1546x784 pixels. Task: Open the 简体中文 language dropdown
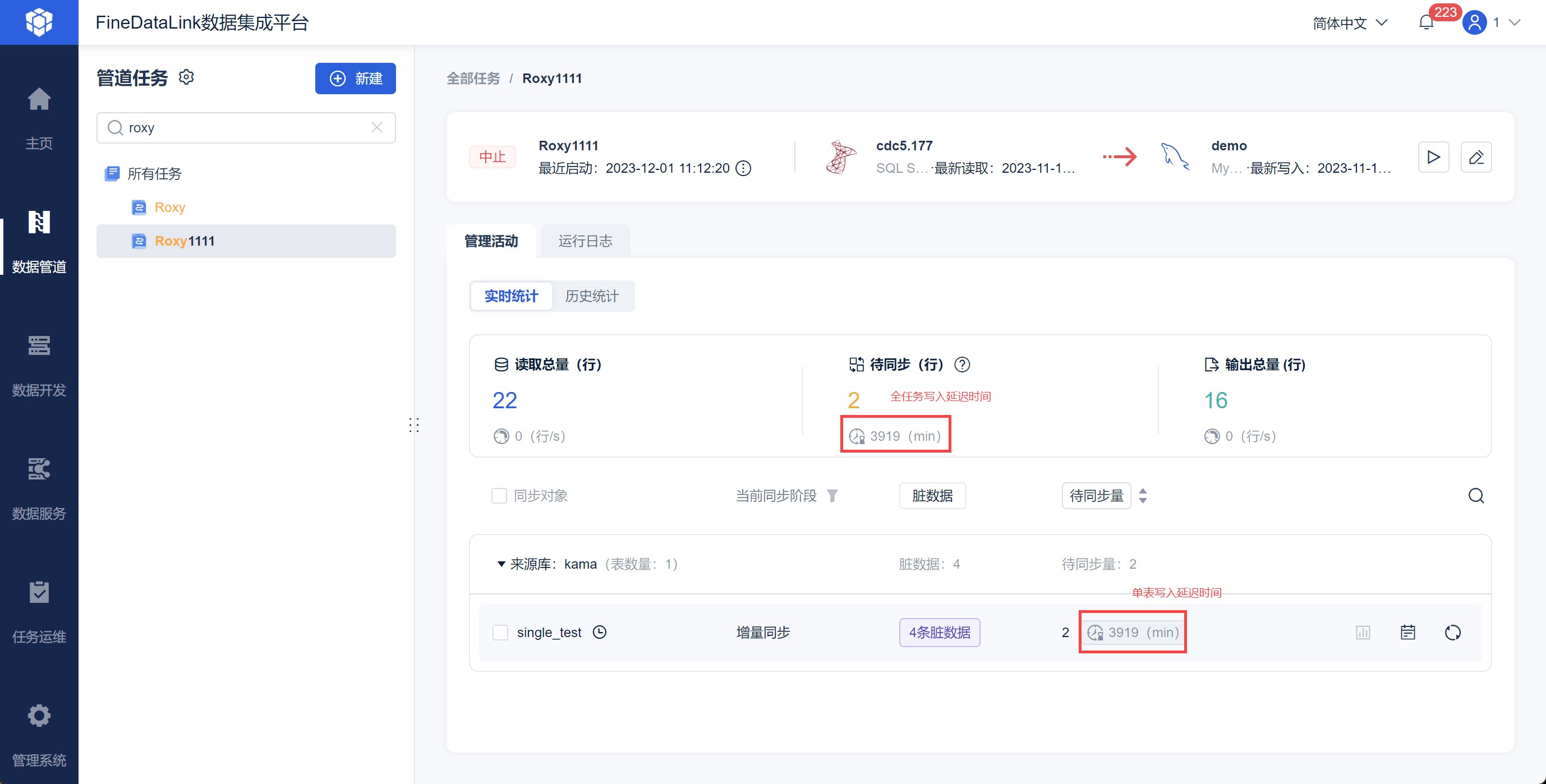(1349, 23)
